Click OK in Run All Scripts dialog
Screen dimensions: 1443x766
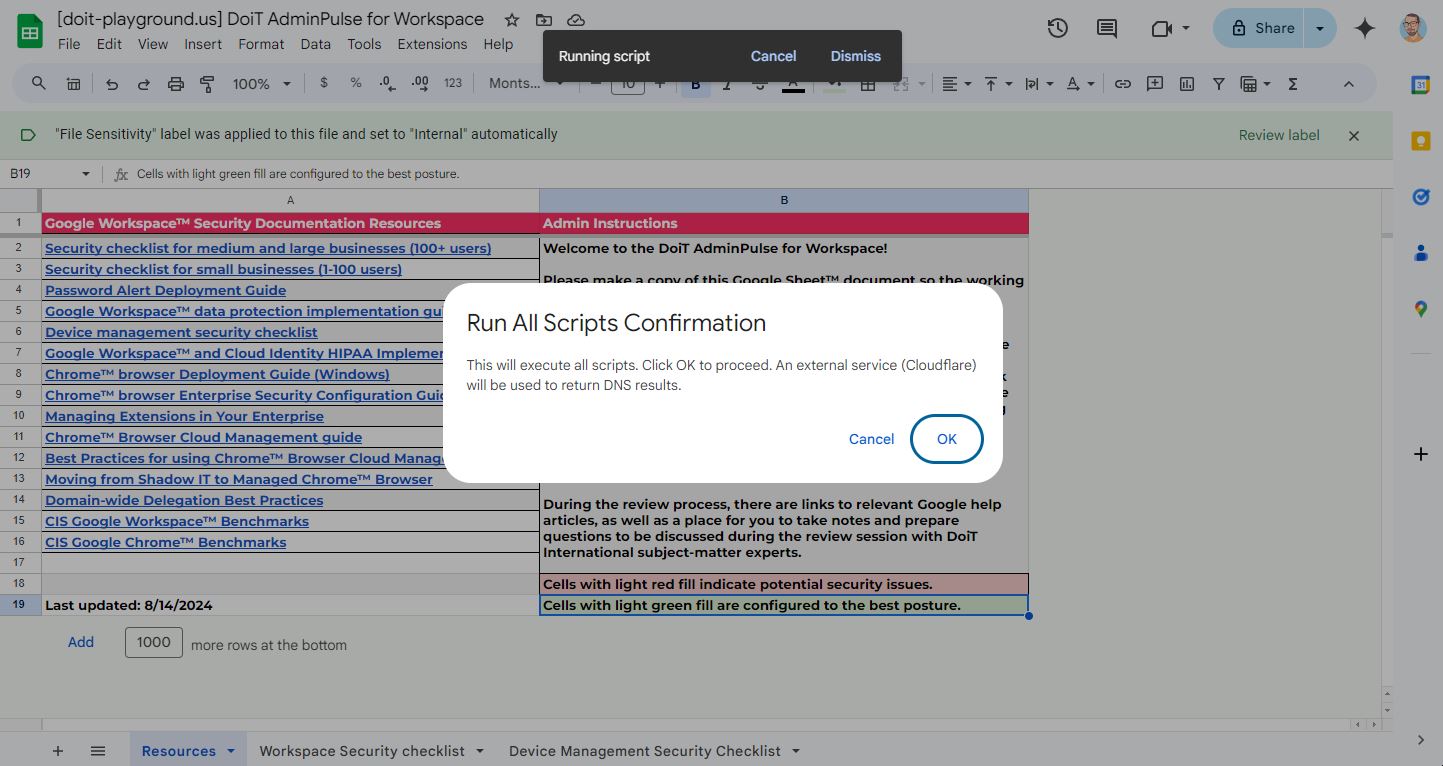[947, 439]
